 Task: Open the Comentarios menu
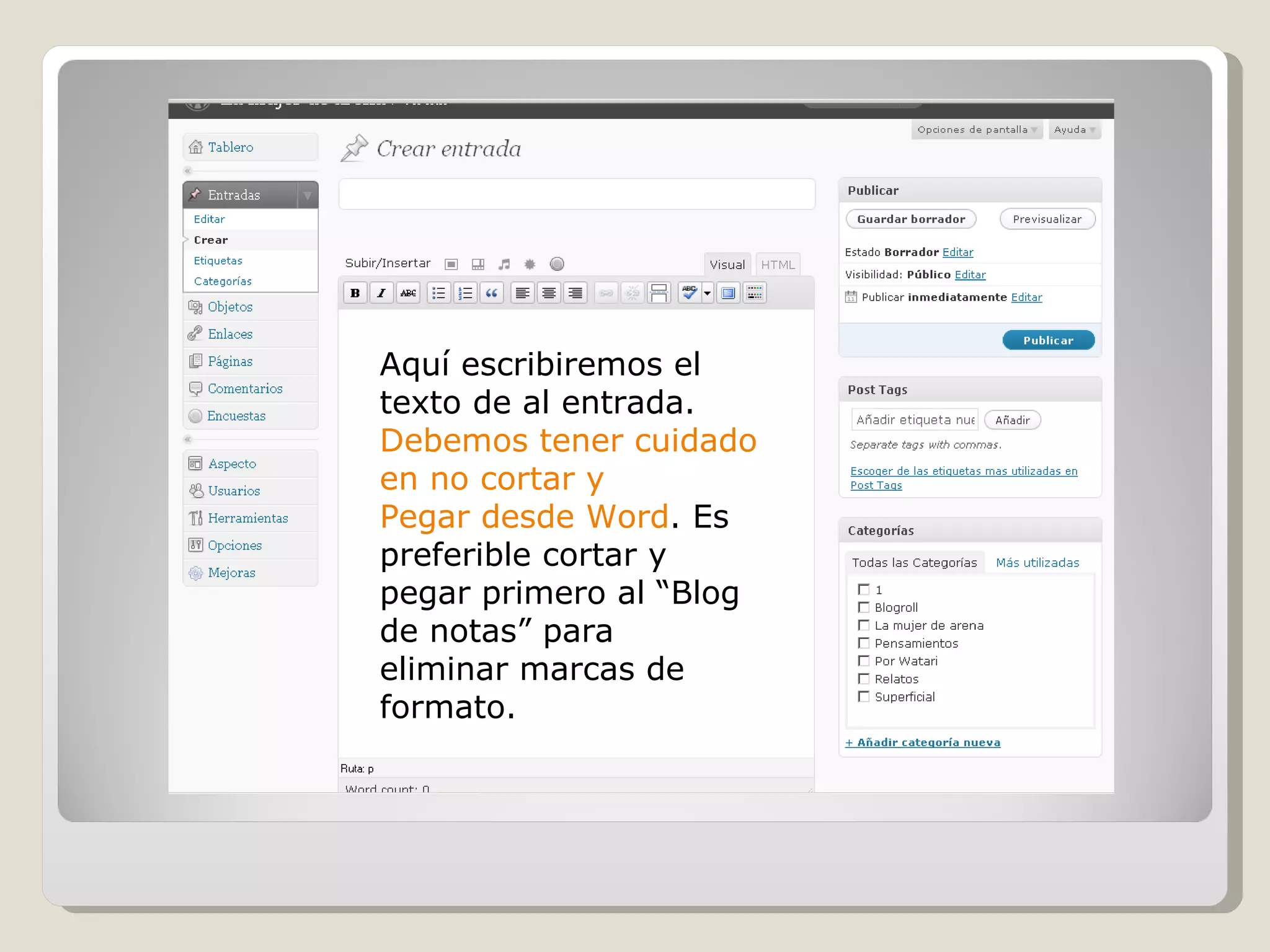251,389
